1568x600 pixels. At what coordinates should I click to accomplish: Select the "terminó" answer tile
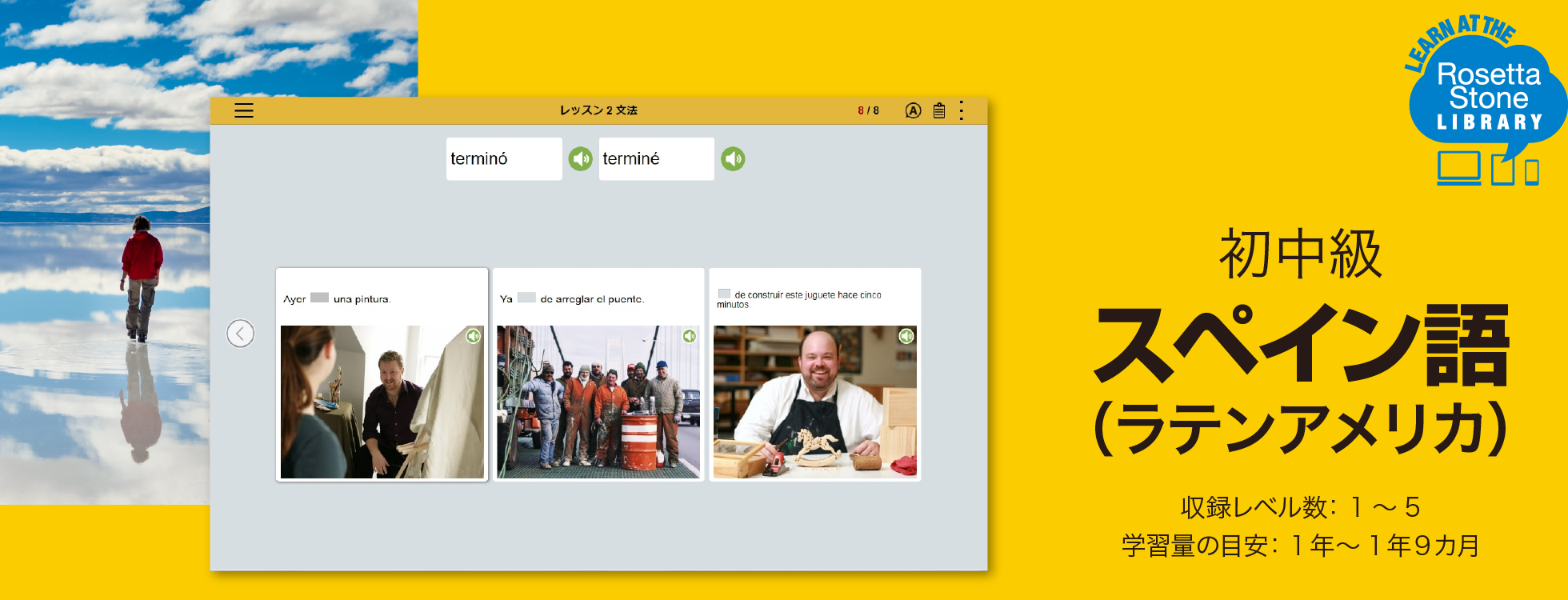point(503,159)
